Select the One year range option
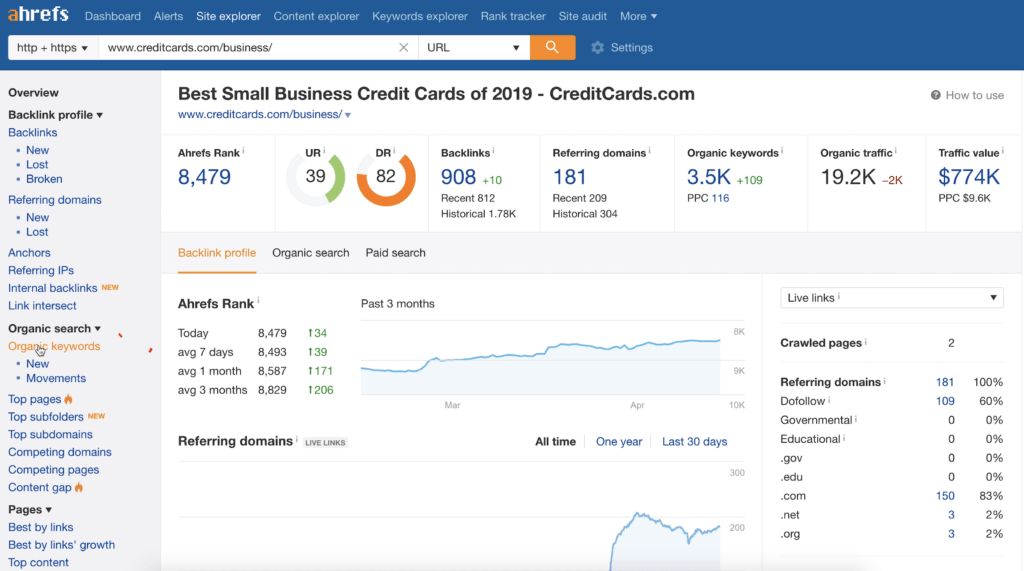The width and height of the screenshot is (1024, 571). (618, 442)
